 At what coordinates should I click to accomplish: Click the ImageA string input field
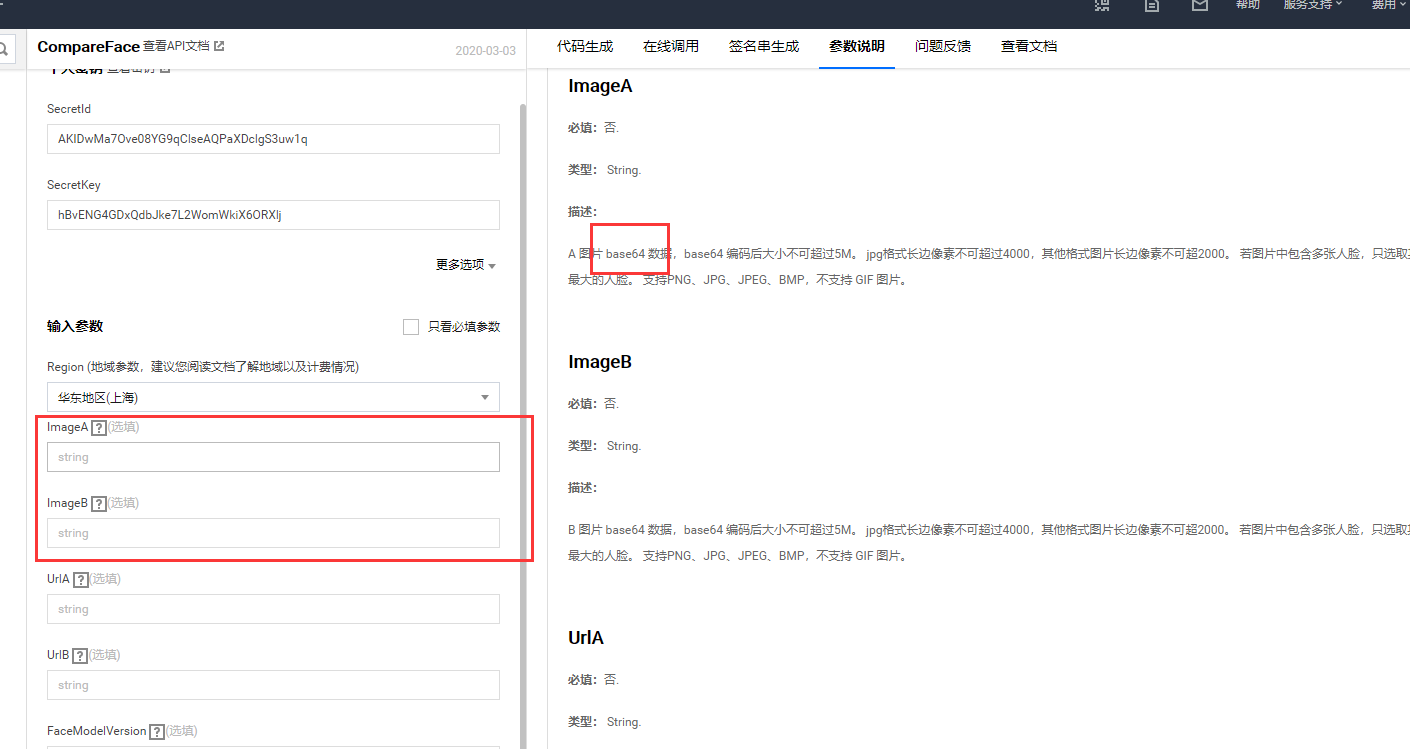273,457
